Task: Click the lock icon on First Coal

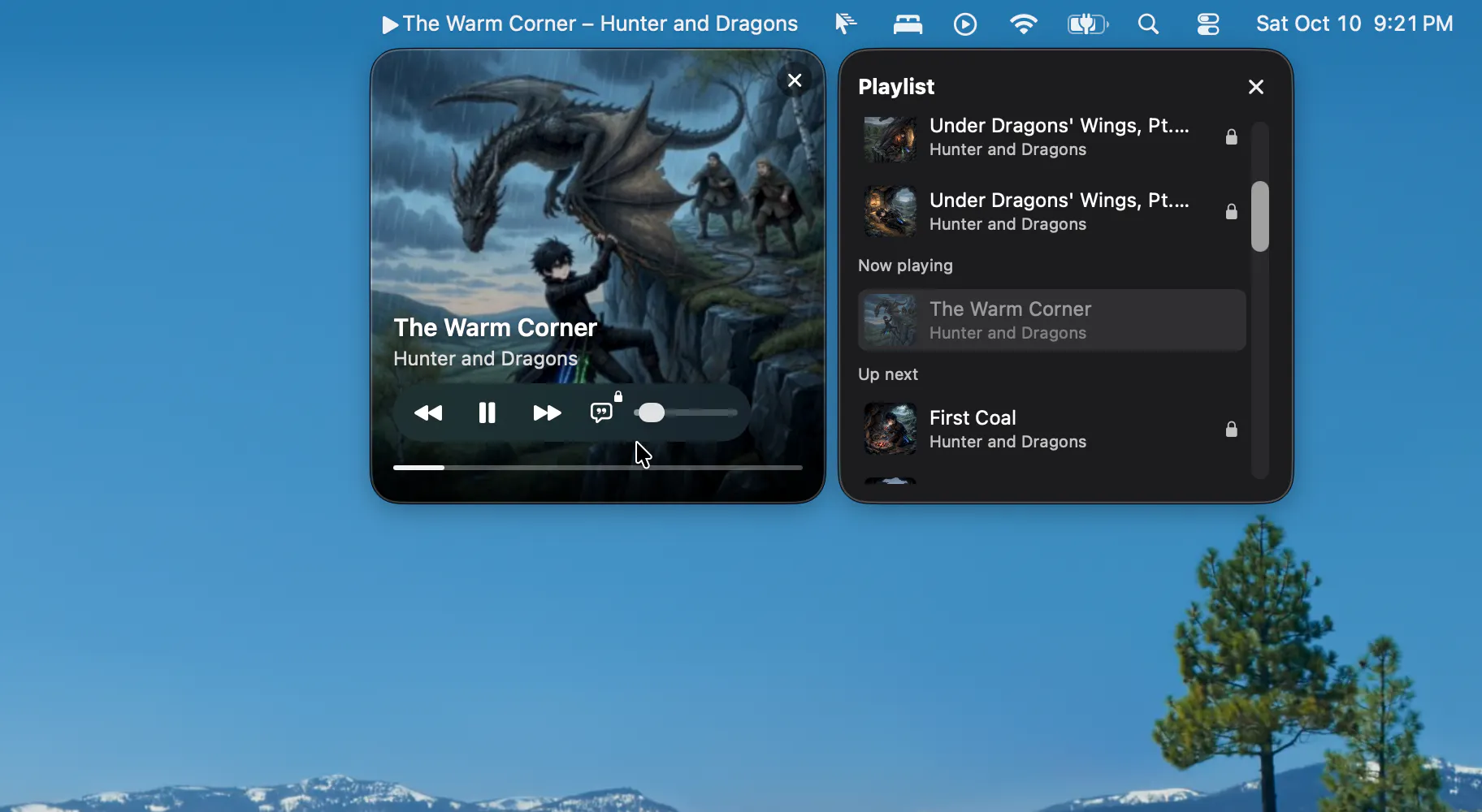Action: [x=1232, y=430]
